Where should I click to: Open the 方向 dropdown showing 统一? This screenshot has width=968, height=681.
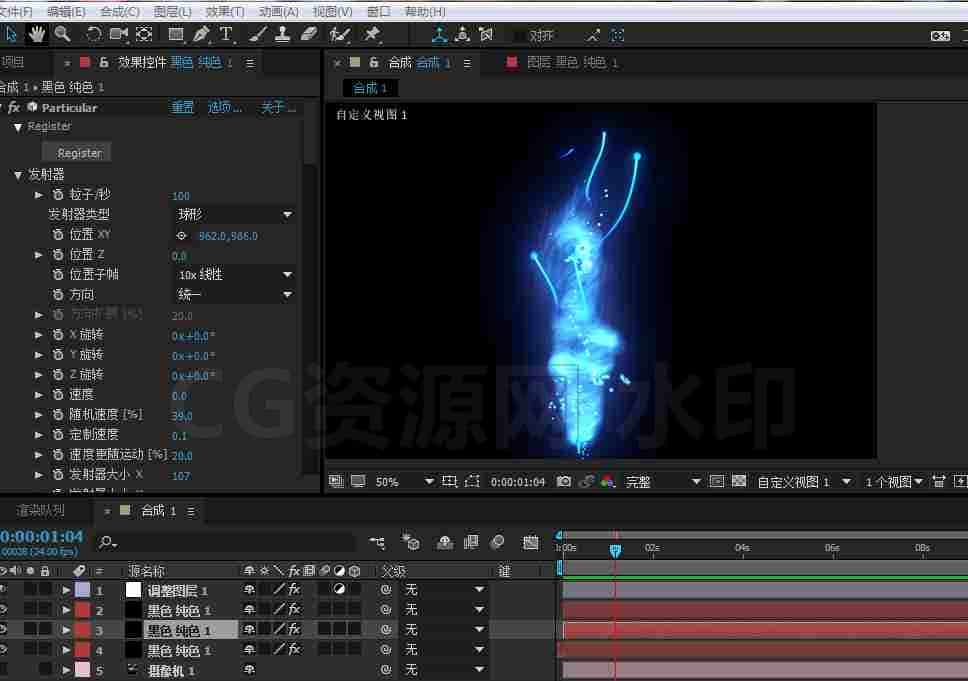pos(233,295)
